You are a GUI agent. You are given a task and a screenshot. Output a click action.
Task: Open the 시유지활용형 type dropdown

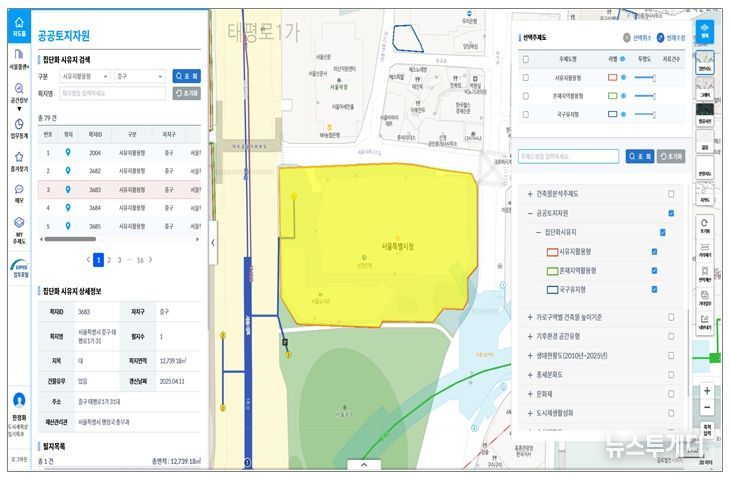[83, 75]
